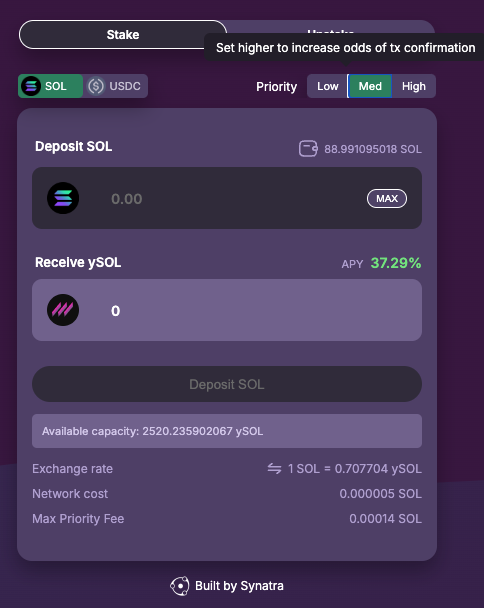
Task: Choose High priority fee
Action: pos(414,86)
